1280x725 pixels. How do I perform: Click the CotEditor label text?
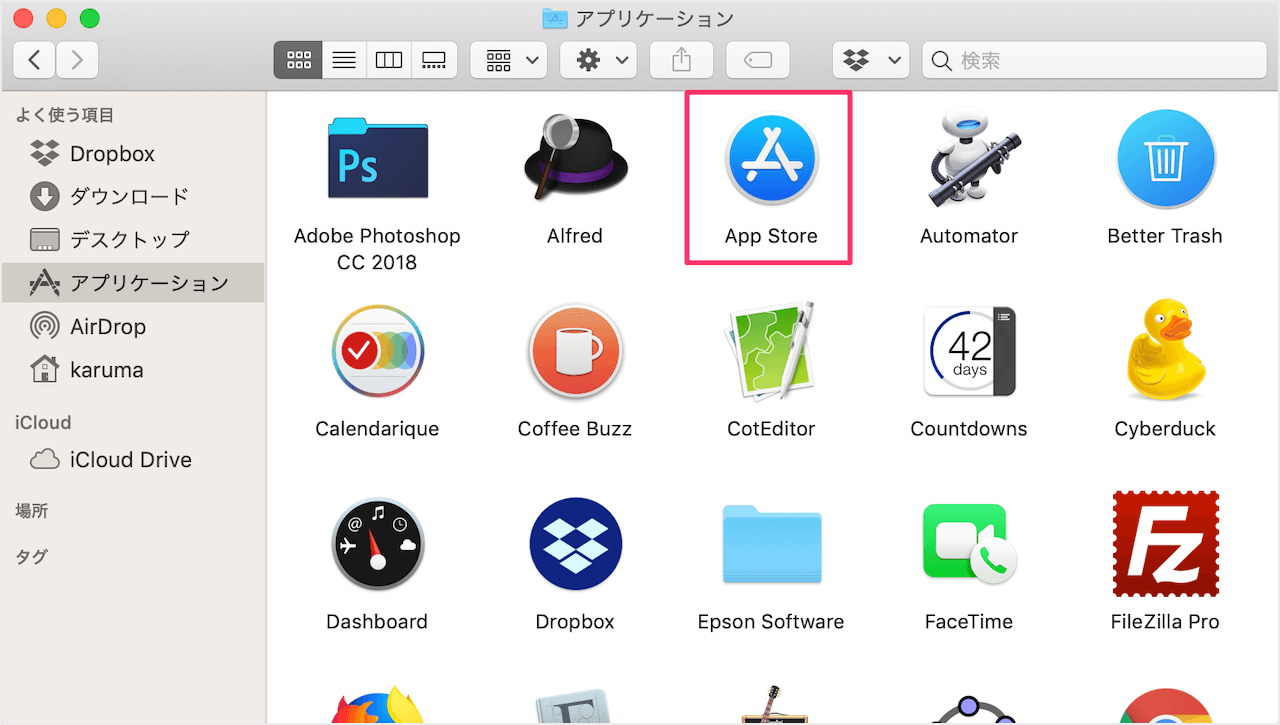point(771,429)
